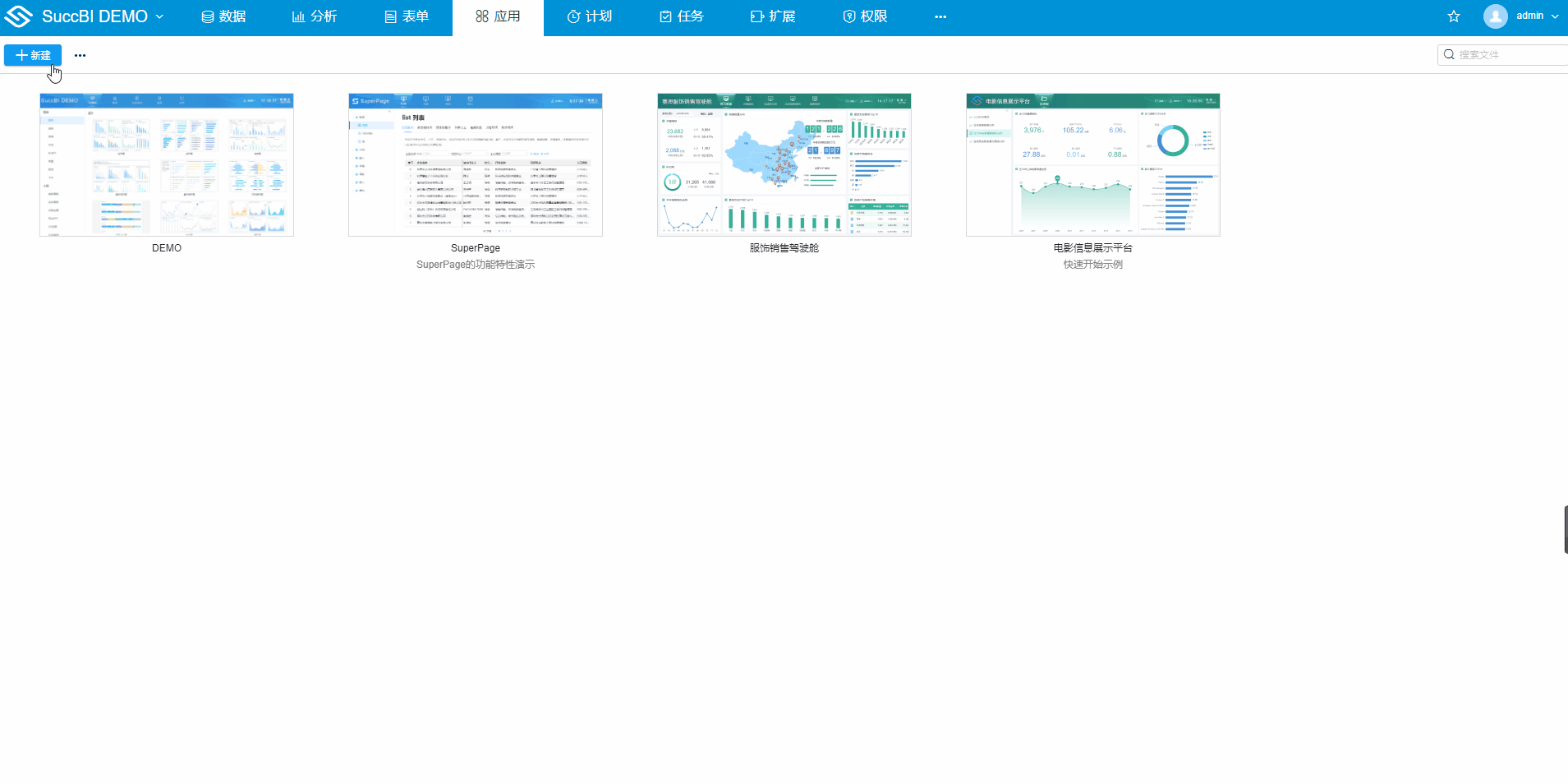
Task: Click the favorites star icon
Action: click(1454, 16)
